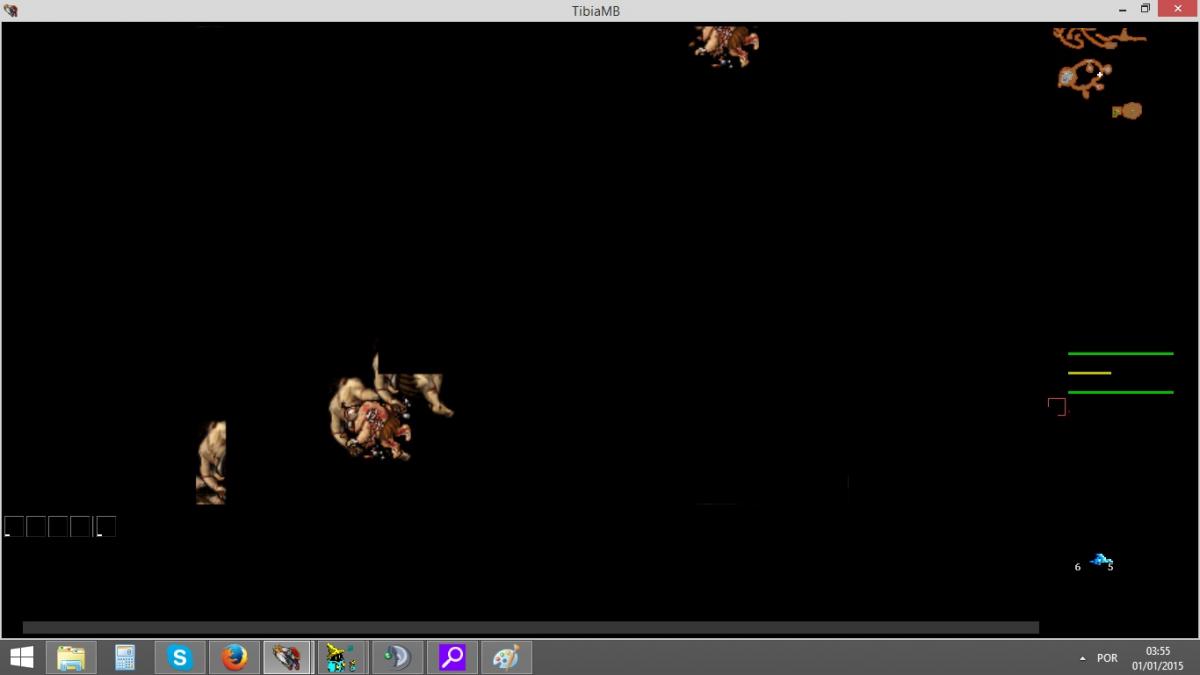
Task: Click the TibiaMB icon in the title bar
Action: (x=11, y=10)
